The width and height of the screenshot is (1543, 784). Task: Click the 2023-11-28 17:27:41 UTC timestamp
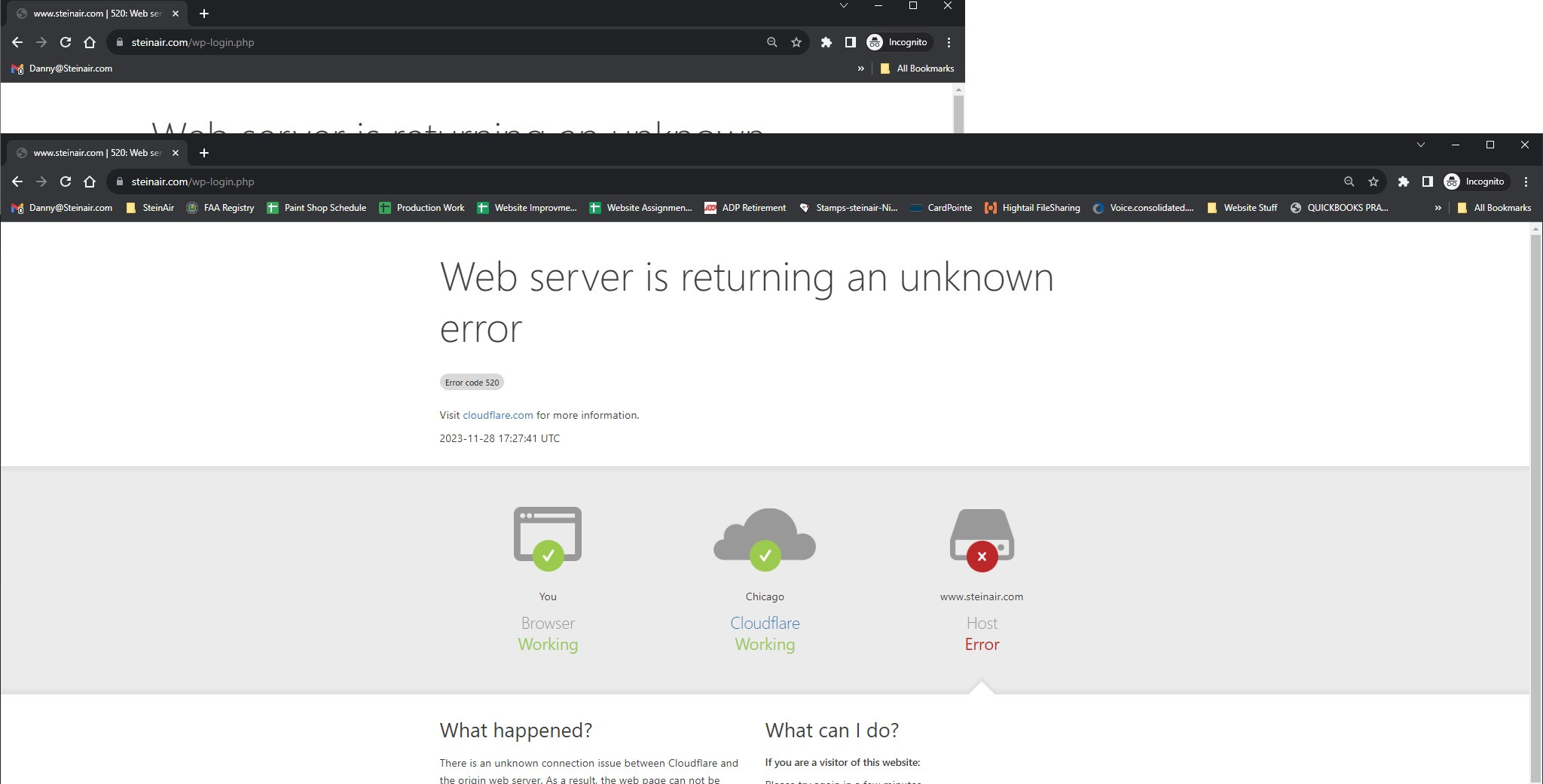(x=500, y=438)
